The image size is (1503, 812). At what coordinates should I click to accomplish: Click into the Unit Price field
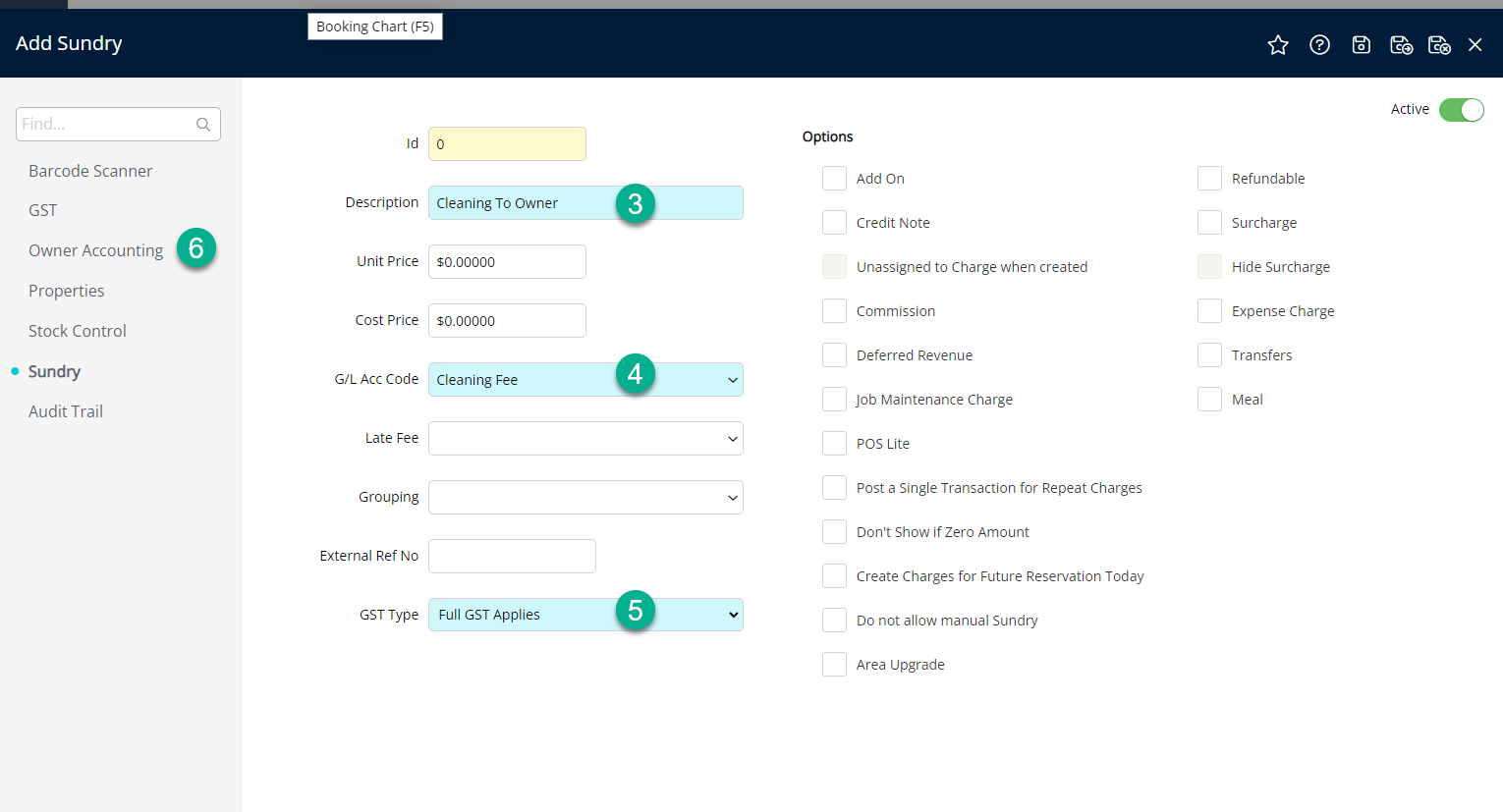(507, 262)
